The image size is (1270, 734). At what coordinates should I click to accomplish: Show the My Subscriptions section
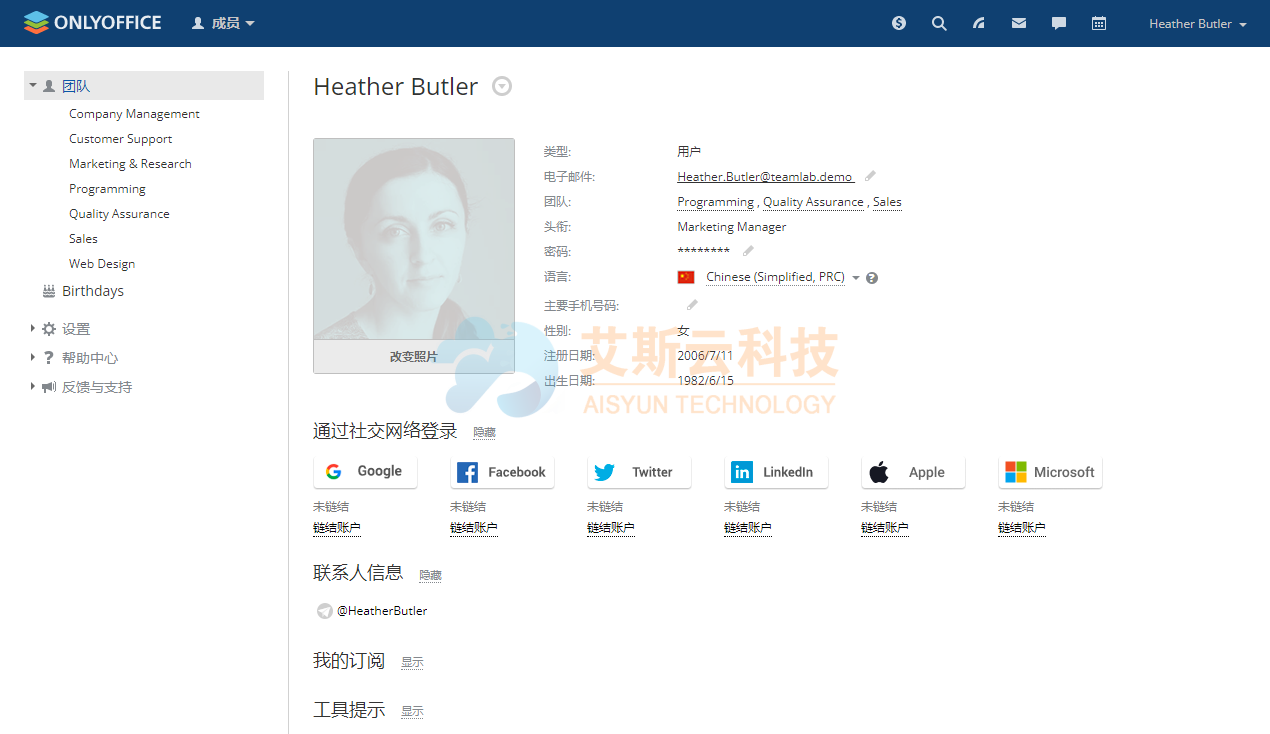[412, 662]
